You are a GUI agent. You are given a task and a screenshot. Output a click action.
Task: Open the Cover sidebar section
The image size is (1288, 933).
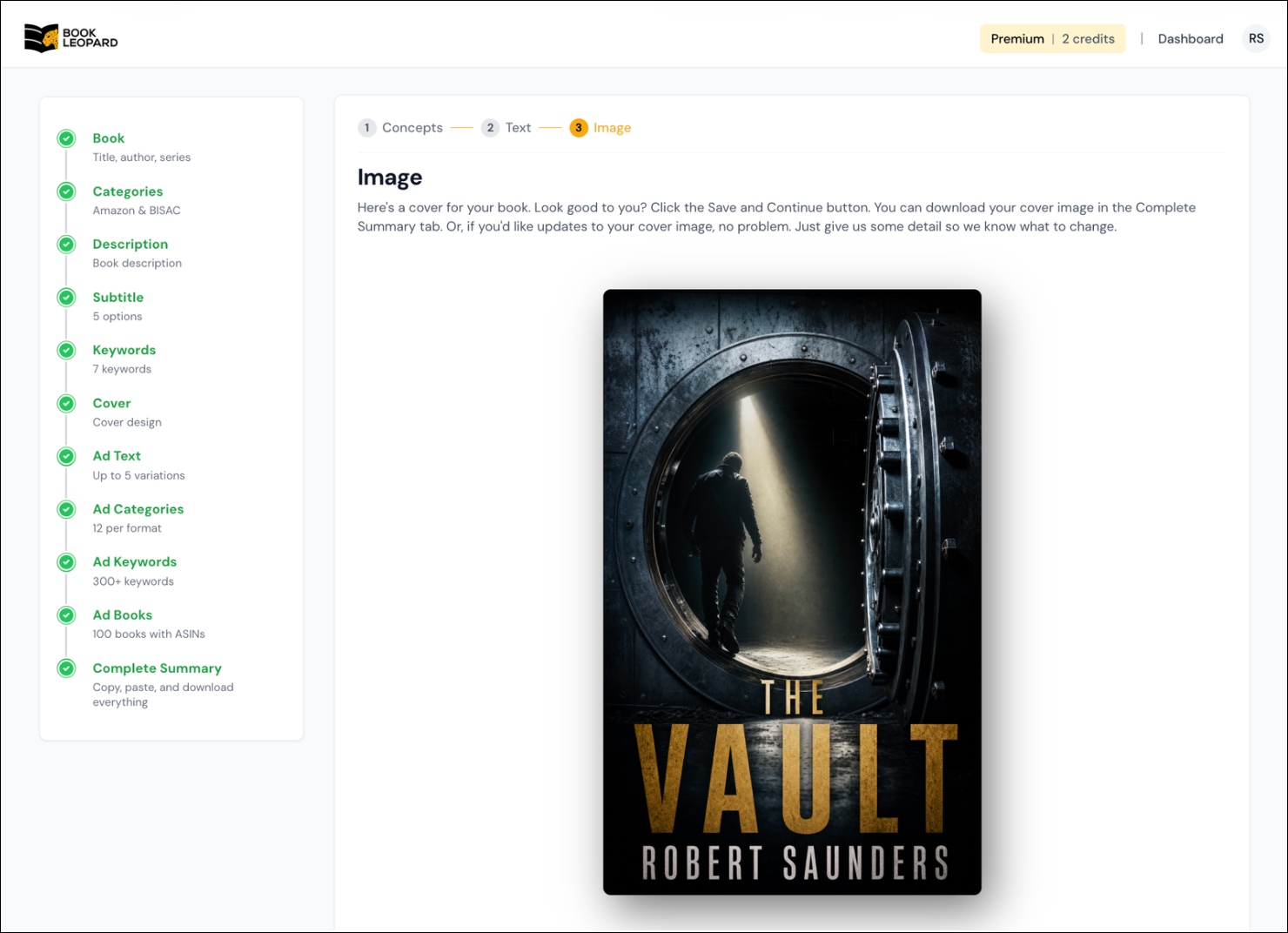(x=112, y=403)
